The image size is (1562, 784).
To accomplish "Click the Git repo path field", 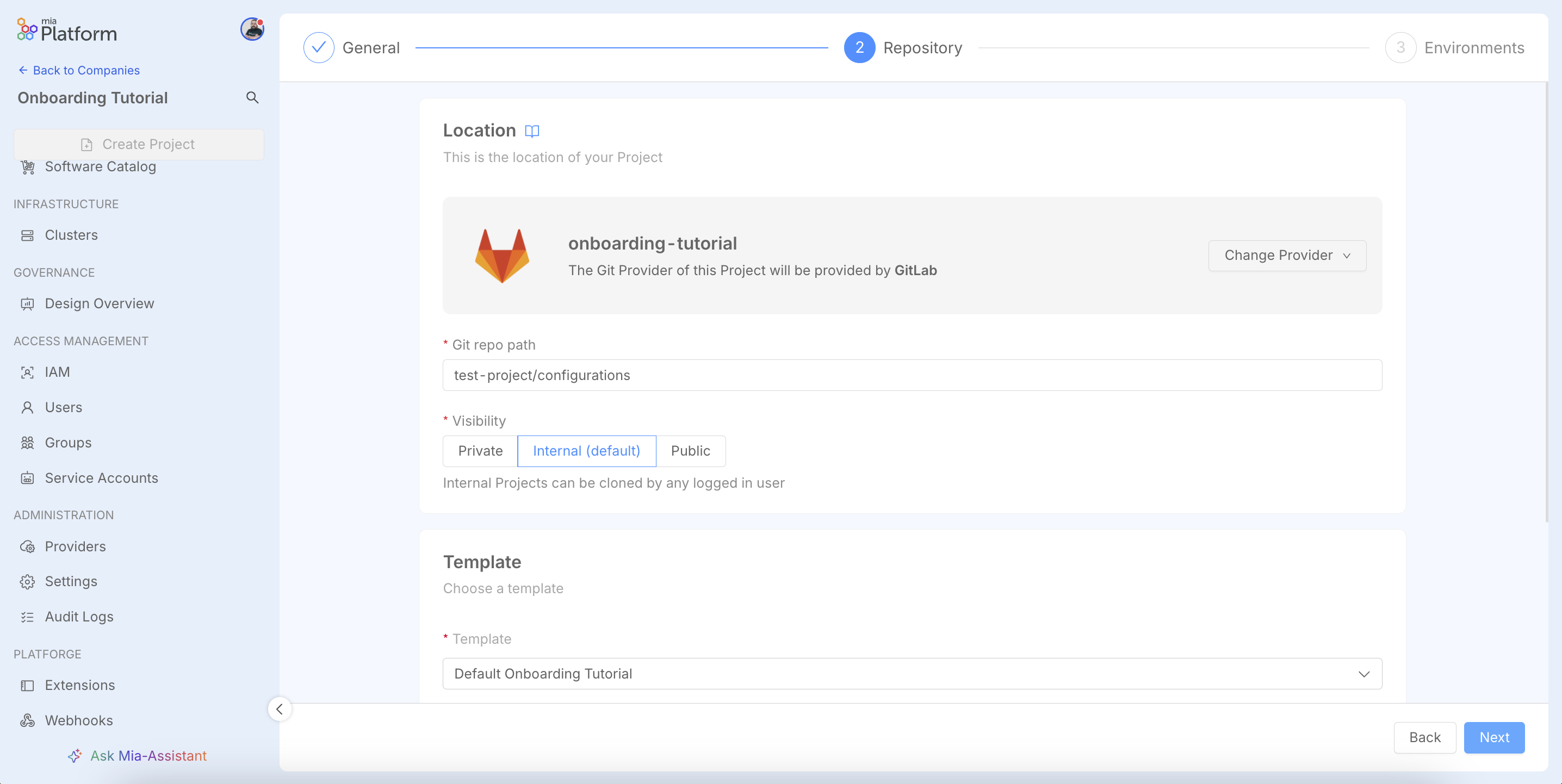I will tap(912, 375).
